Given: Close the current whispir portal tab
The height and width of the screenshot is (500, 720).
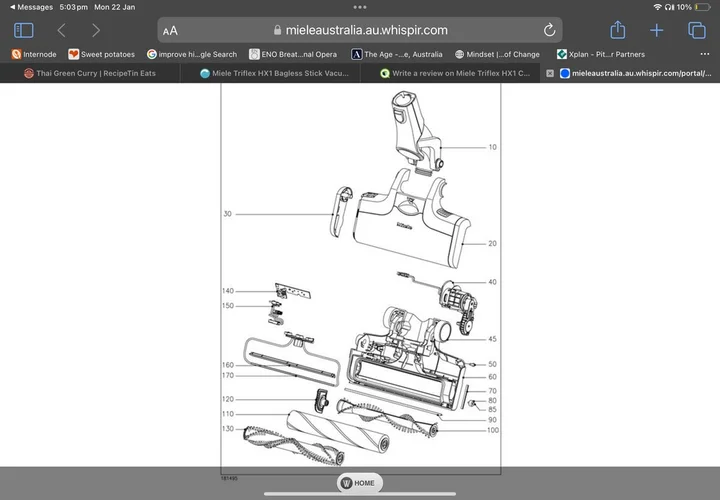Looking at the screenshot, I should pos(550,73).
